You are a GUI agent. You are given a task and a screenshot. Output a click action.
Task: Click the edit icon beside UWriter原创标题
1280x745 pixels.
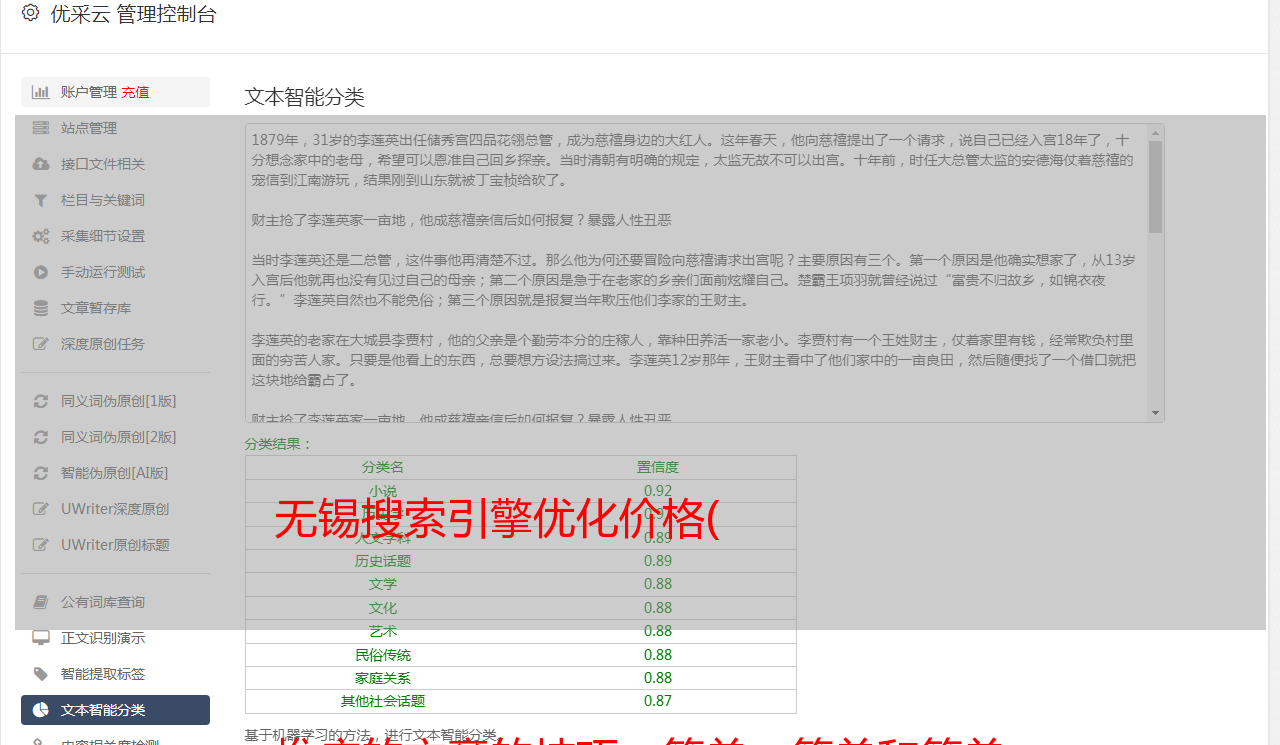(x=41, y=545)
